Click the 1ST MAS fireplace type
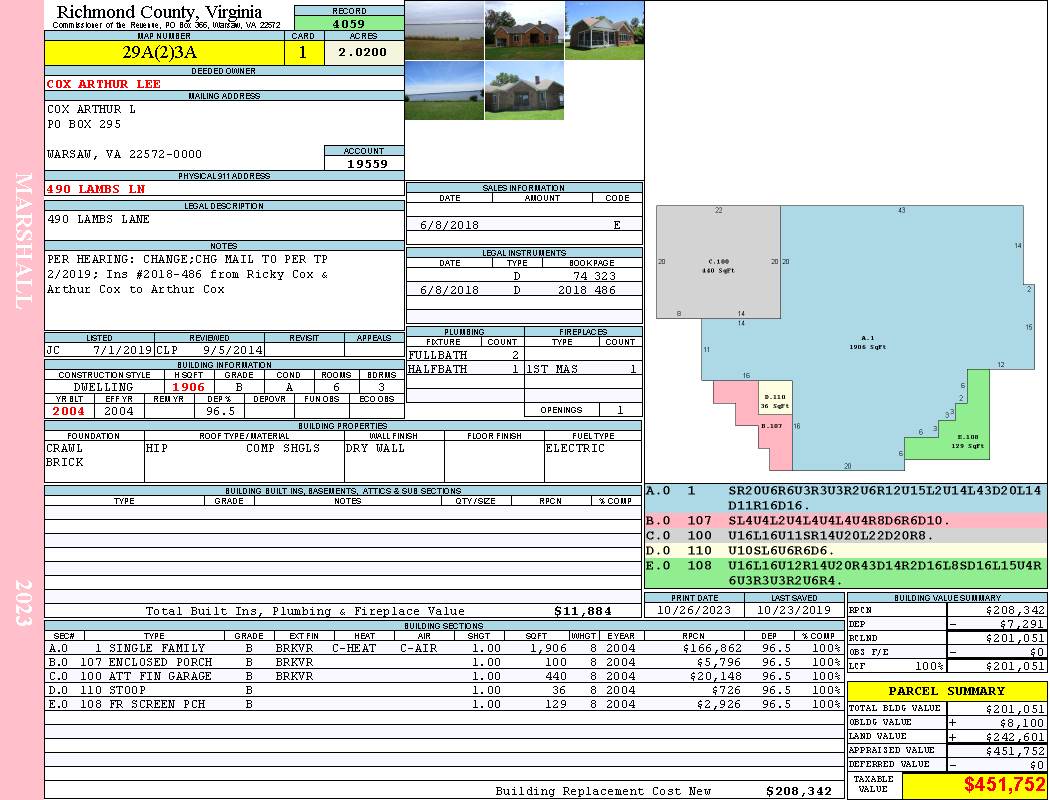The height and width of the screenshot is (800, 1050). coord(552,370)
